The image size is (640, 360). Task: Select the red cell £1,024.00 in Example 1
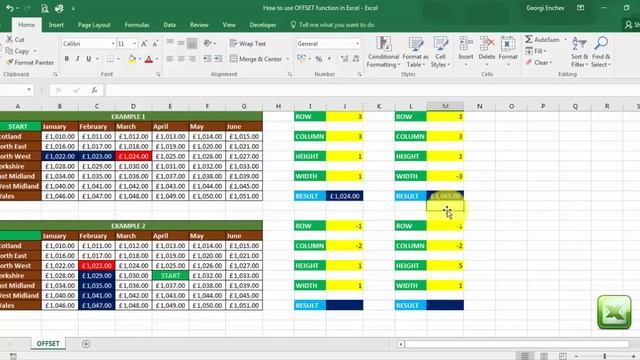click(133, 156)
